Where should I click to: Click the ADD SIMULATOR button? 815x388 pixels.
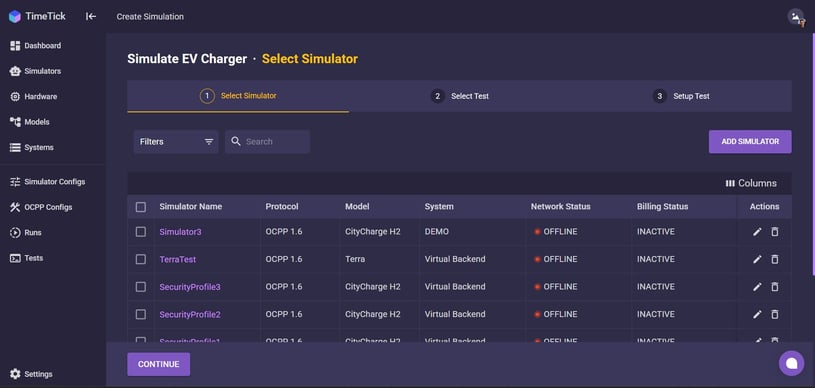(750, 141)
